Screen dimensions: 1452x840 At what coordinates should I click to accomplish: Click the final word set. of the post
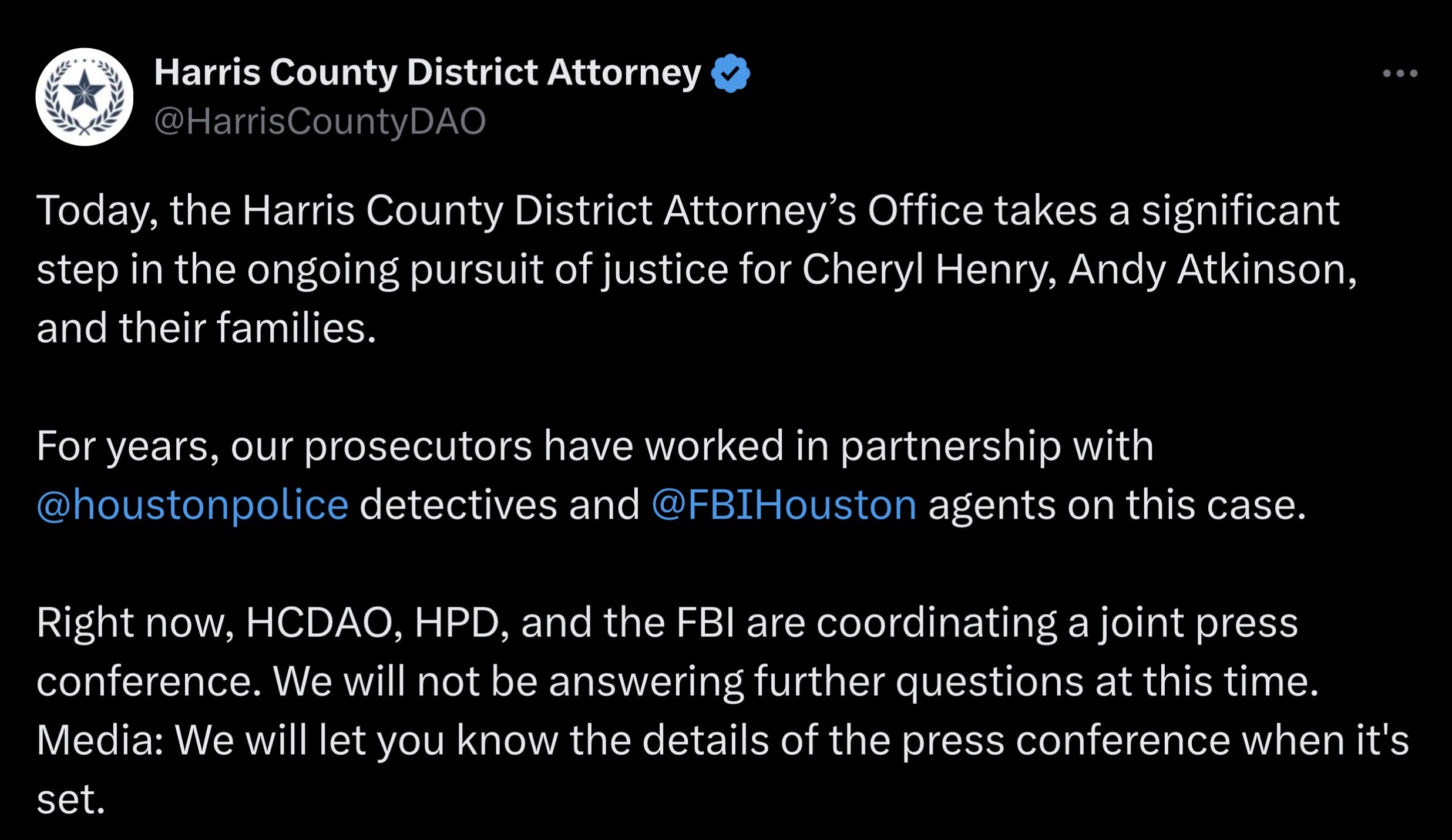coord(71,800)
